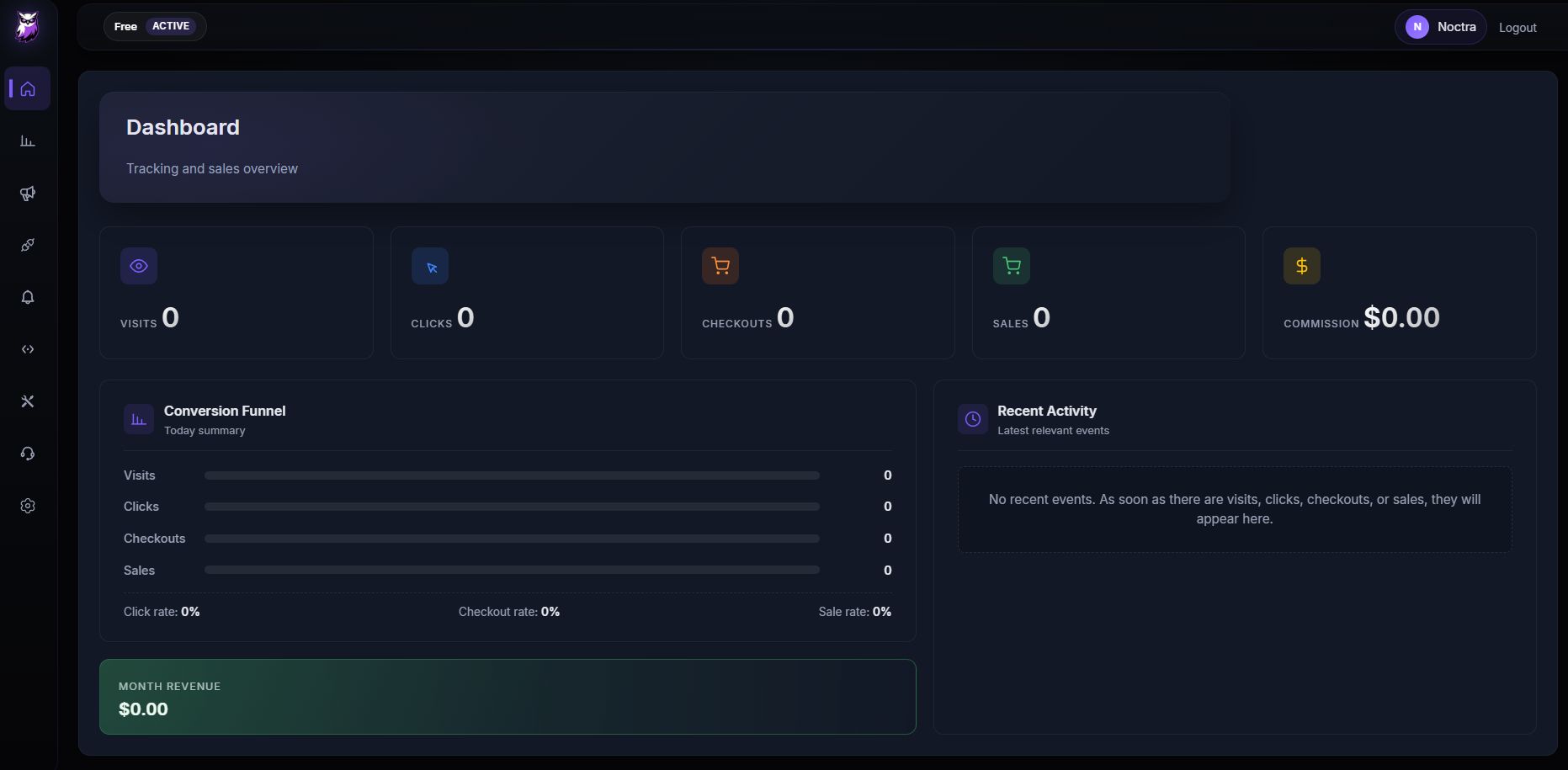Click the 'Conversion Funnel' title
Image resolution: width=1568 pixels, height=770 pixels.
click(225, 411)
